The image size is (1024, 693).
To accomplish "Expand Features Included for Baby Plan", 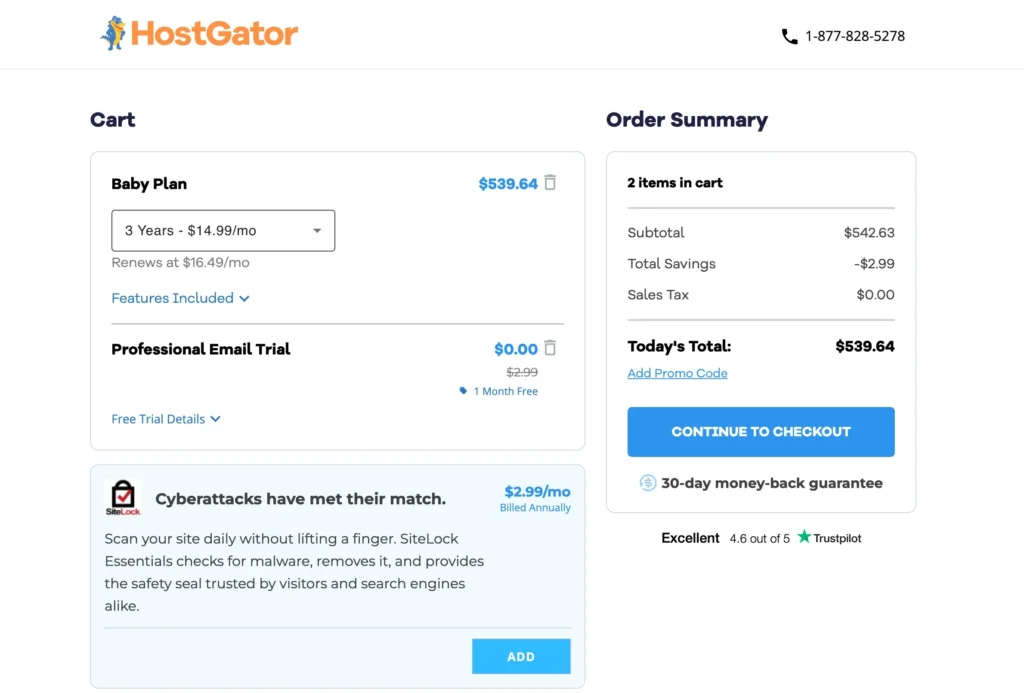I will (180, 298).
